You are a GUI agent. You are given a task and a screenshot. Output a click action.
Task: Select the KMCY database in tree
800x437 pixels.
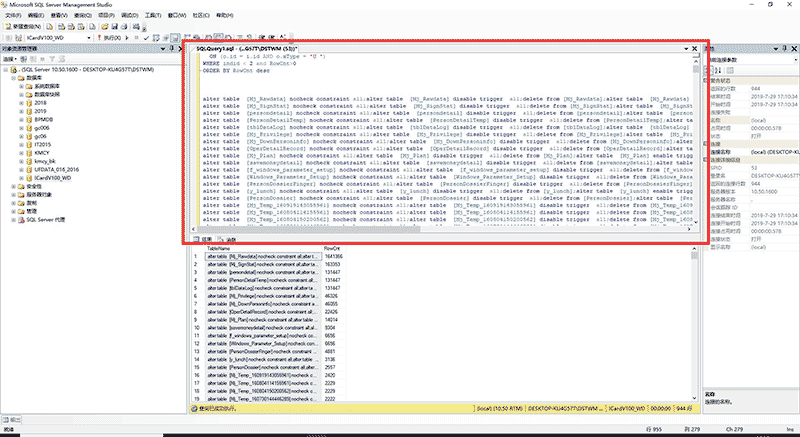click(x=41, y=153)
